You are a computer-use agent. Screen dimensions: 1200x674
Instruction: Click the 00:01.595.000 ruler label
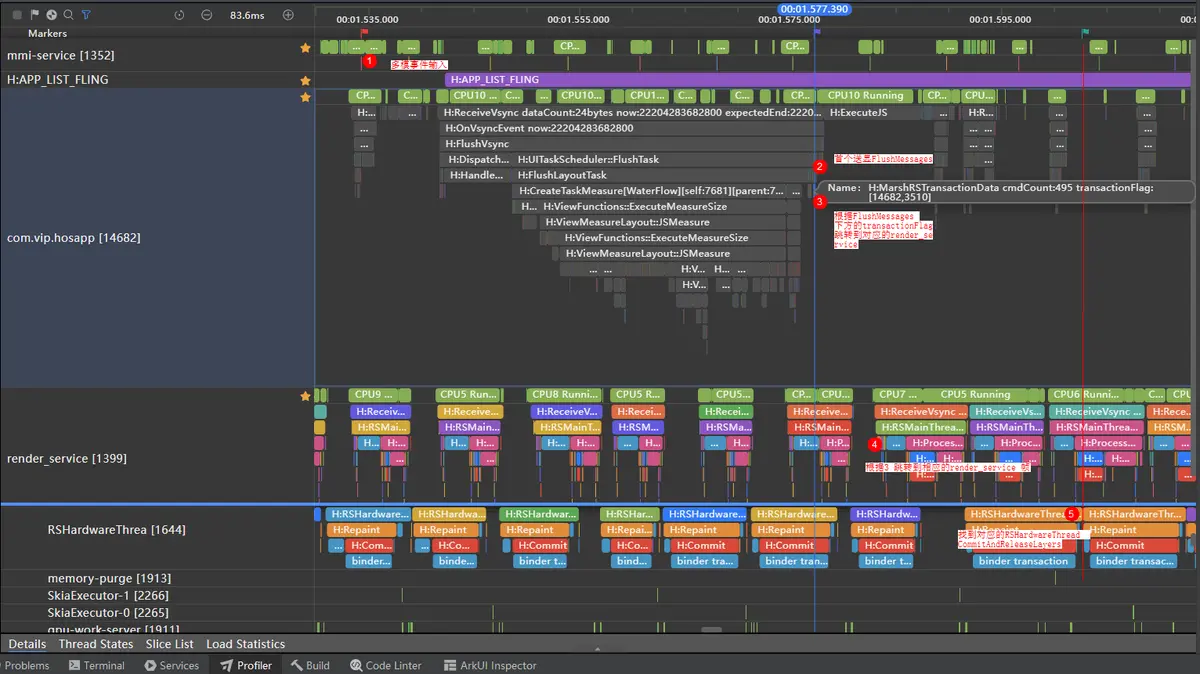point(999,19)
